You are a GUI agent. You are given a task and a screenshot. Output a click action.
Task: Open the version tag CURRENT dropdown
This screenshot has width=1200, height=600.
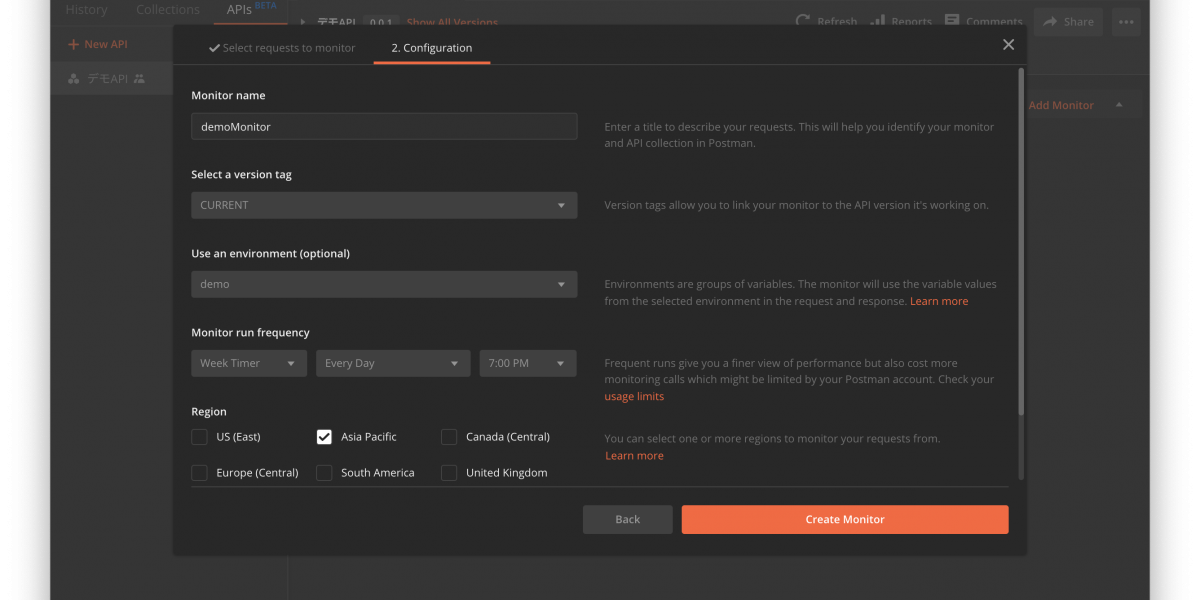pos(383,205)
